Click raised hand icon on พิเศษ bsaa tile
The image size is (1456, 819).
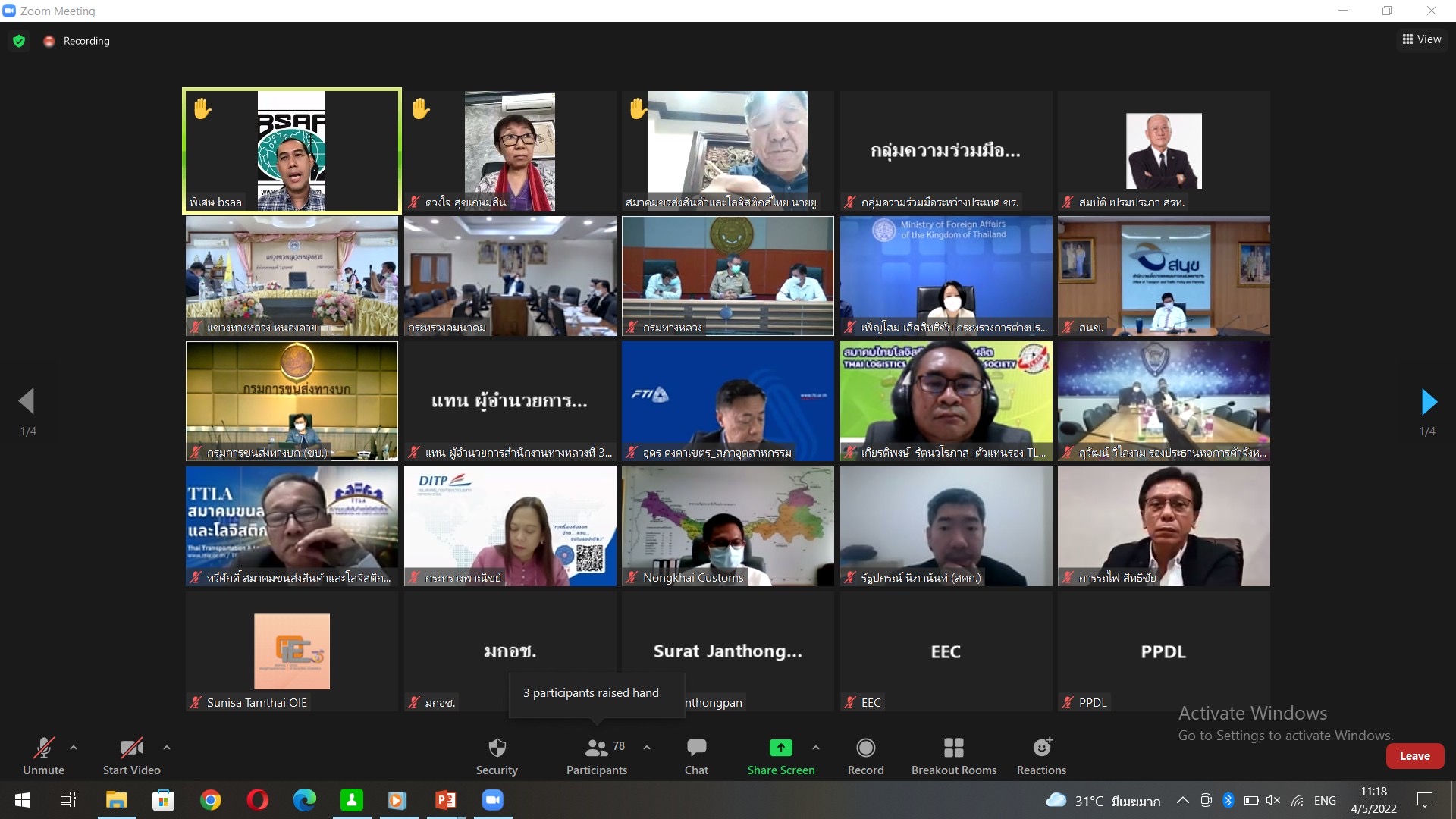[x=202, y=109]
